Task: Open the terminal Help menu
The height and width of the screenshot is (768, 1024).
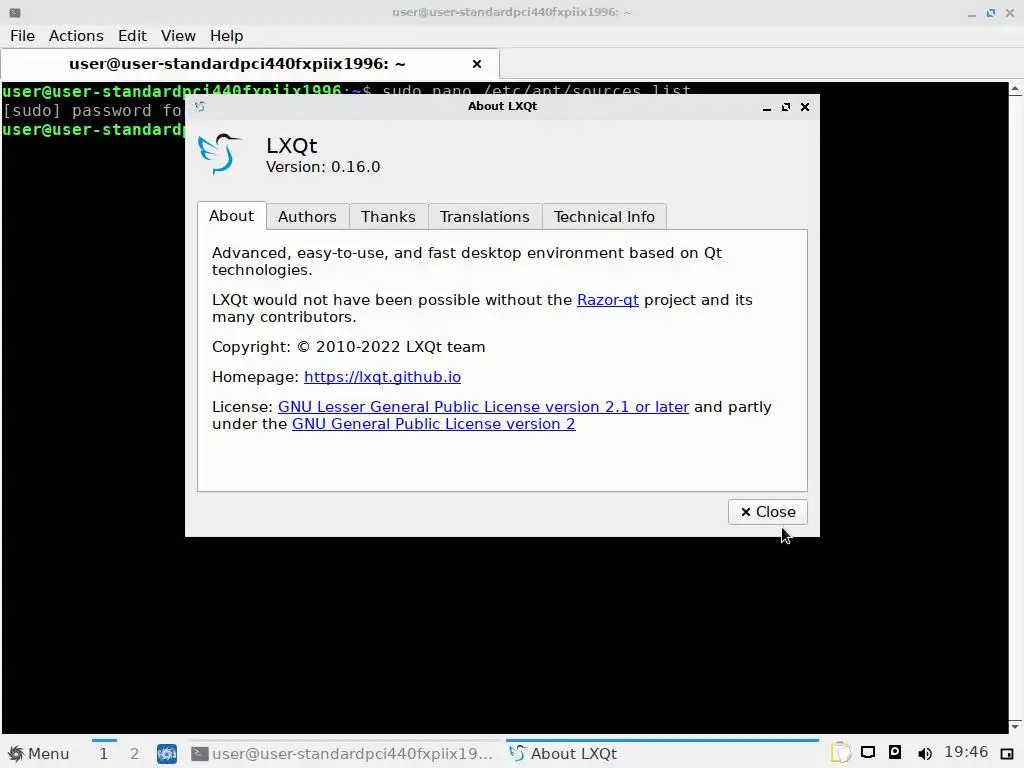Action: point(226,36)
